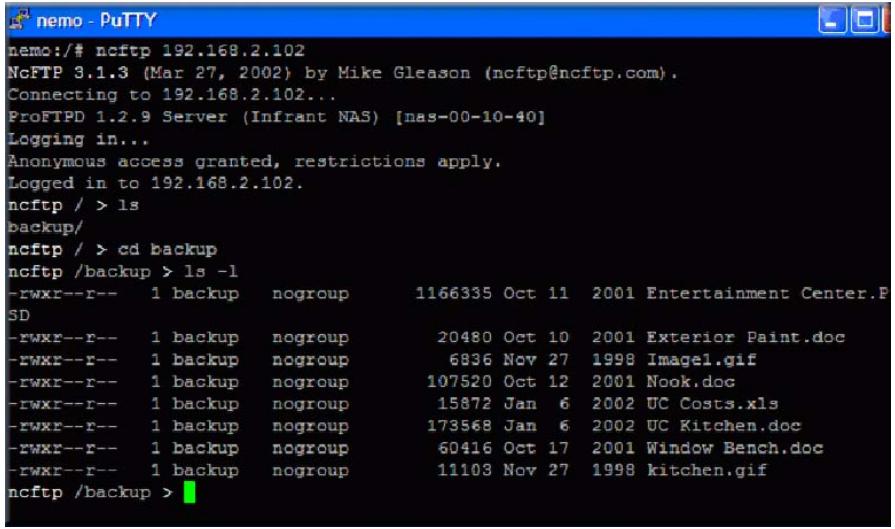Click 'nogroup' in UC Costs.xls row

coord(311,404)
